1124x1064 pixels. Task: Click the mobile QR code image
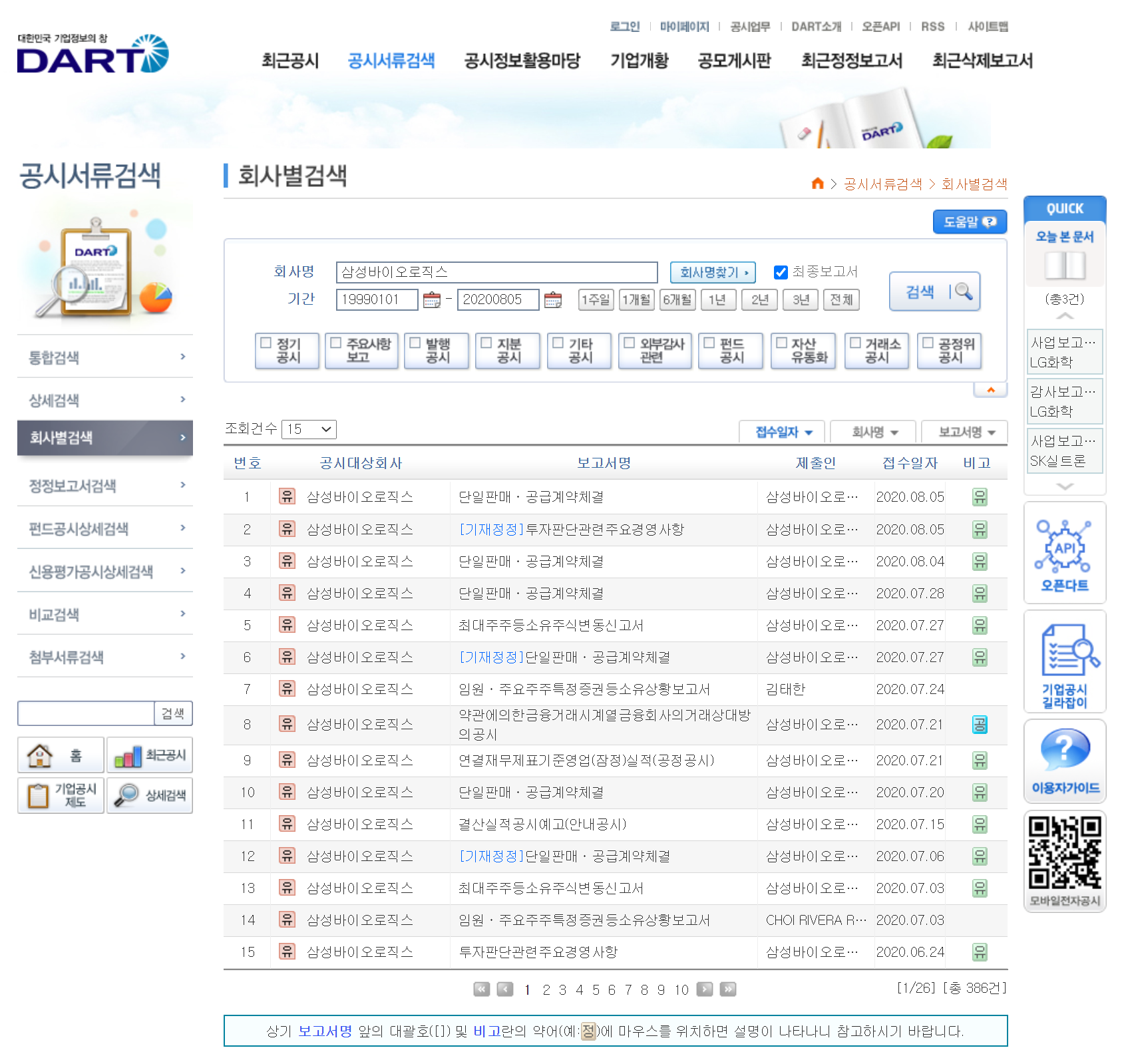pos(1065,854)
